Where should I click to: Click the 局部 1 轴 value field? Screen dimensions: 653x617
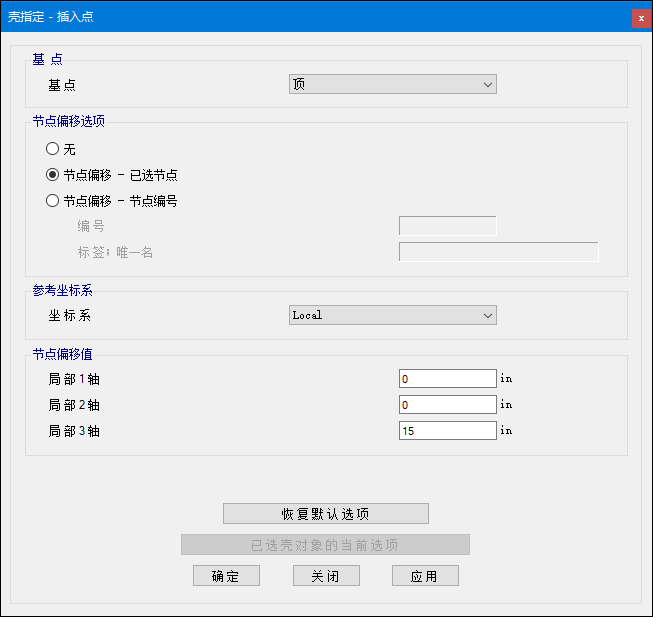[447, 379]
